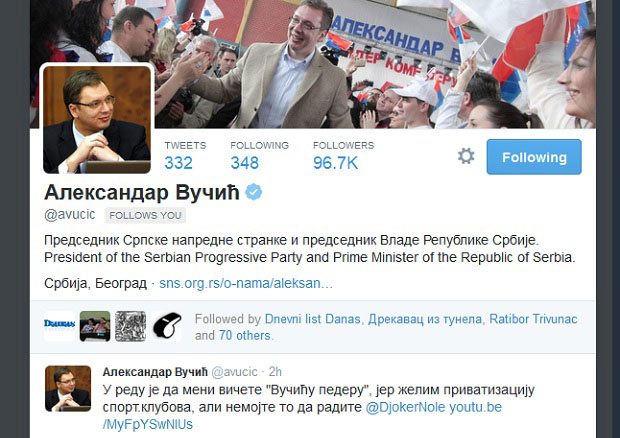Open the Danas newspaper follower avatar
This screenshot has width=620, height=438.
tap(59, 326)
